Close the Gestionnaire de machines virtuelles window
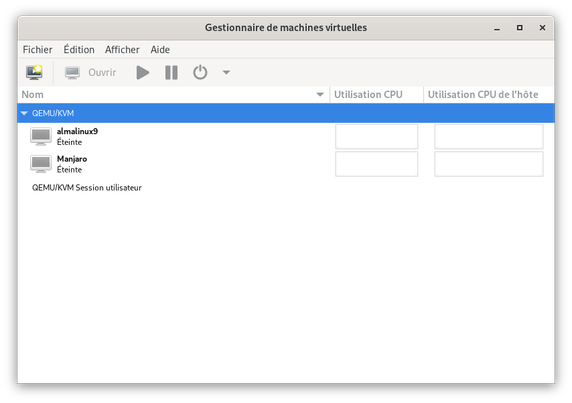This screenshot has width=572, height=403. click(542, 28)
